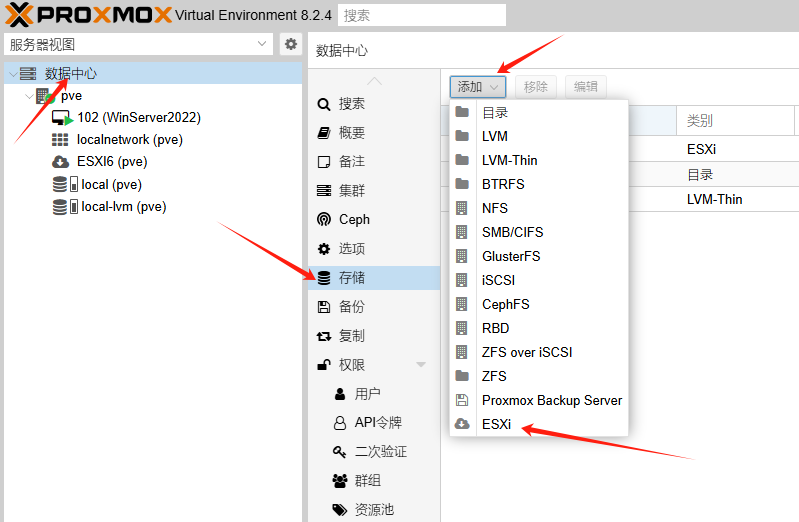799x522 pixels.
Task: Click the gear icon beside server view selector
Action: [291, 44]
